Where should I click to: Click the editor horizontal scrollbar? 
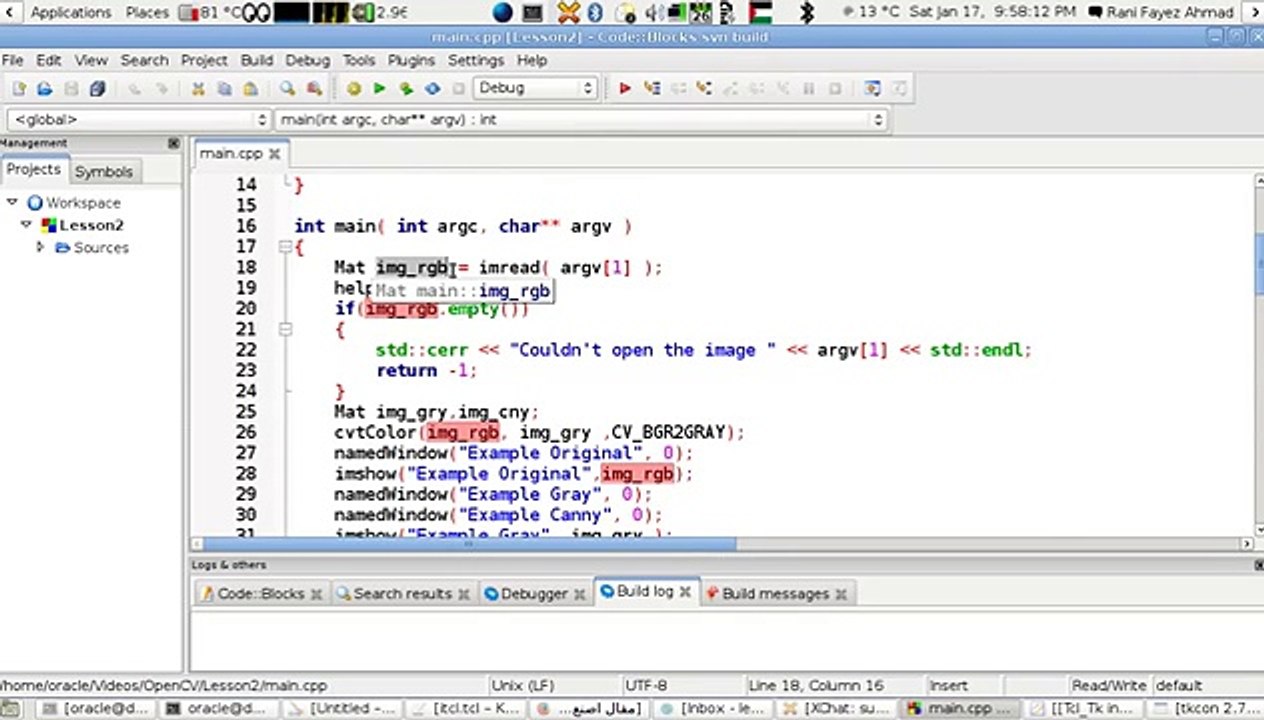point(720,544)
